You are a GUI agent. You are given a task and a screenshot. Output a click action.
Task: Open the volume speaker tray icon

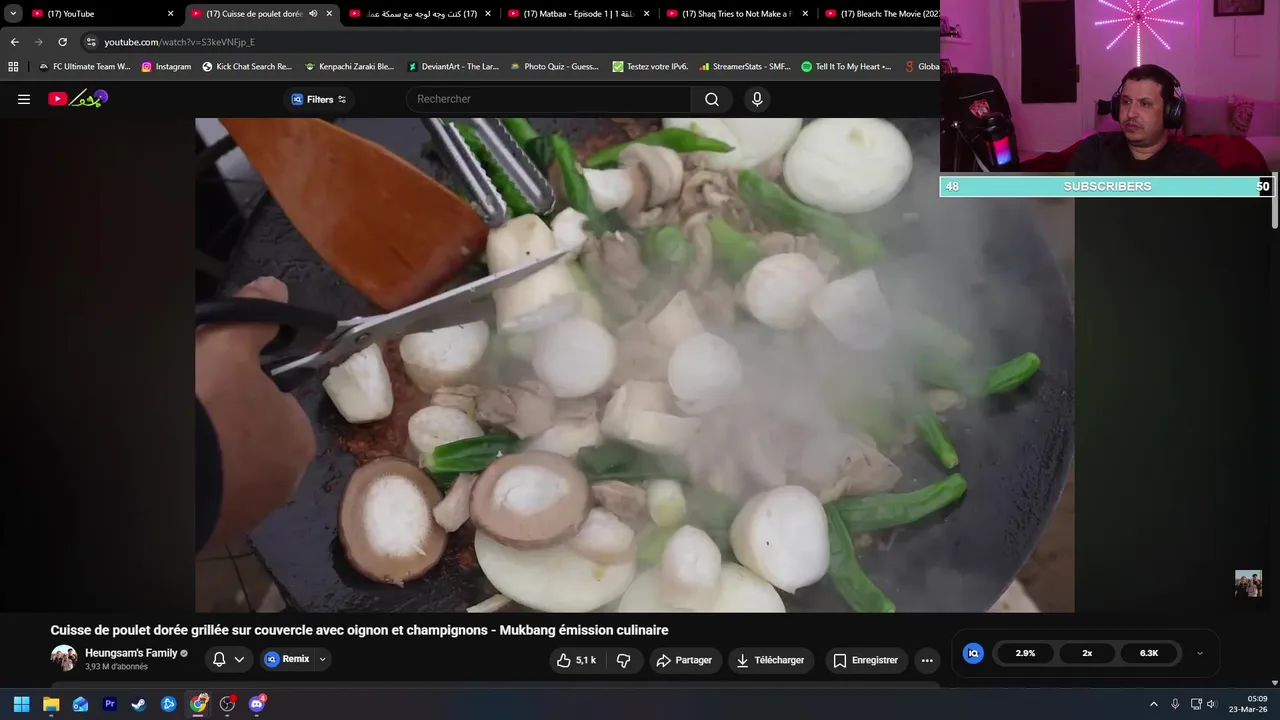tap(1211, 704)
